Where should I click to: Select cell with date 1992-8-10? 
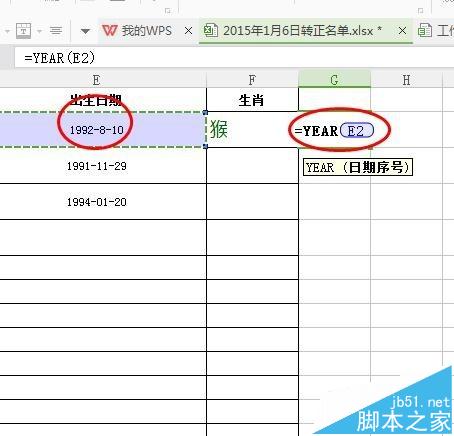(x=103, y=129)
